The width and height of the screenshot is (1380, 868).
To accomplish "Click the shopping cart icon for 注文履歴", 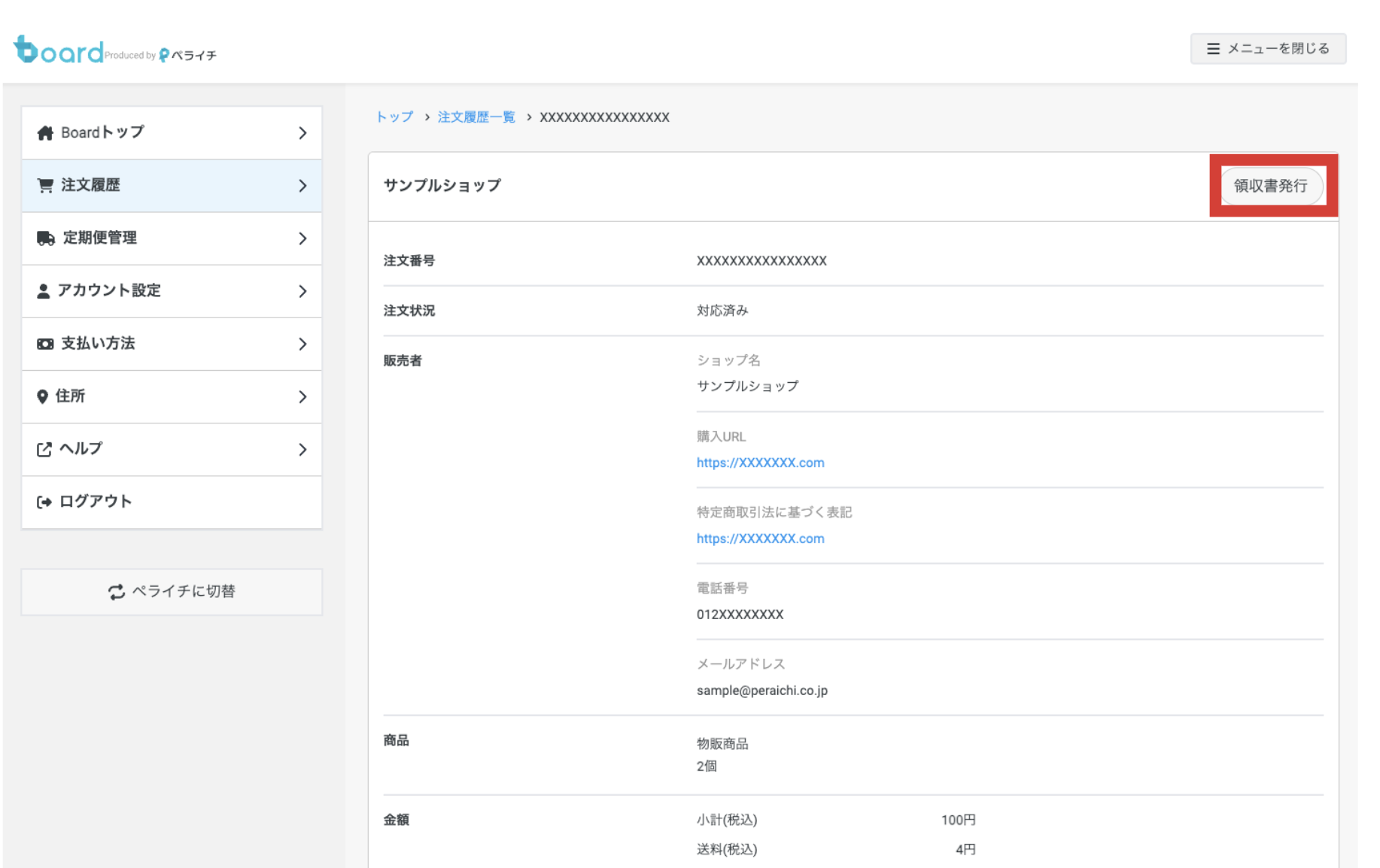I will click(45, 186).
